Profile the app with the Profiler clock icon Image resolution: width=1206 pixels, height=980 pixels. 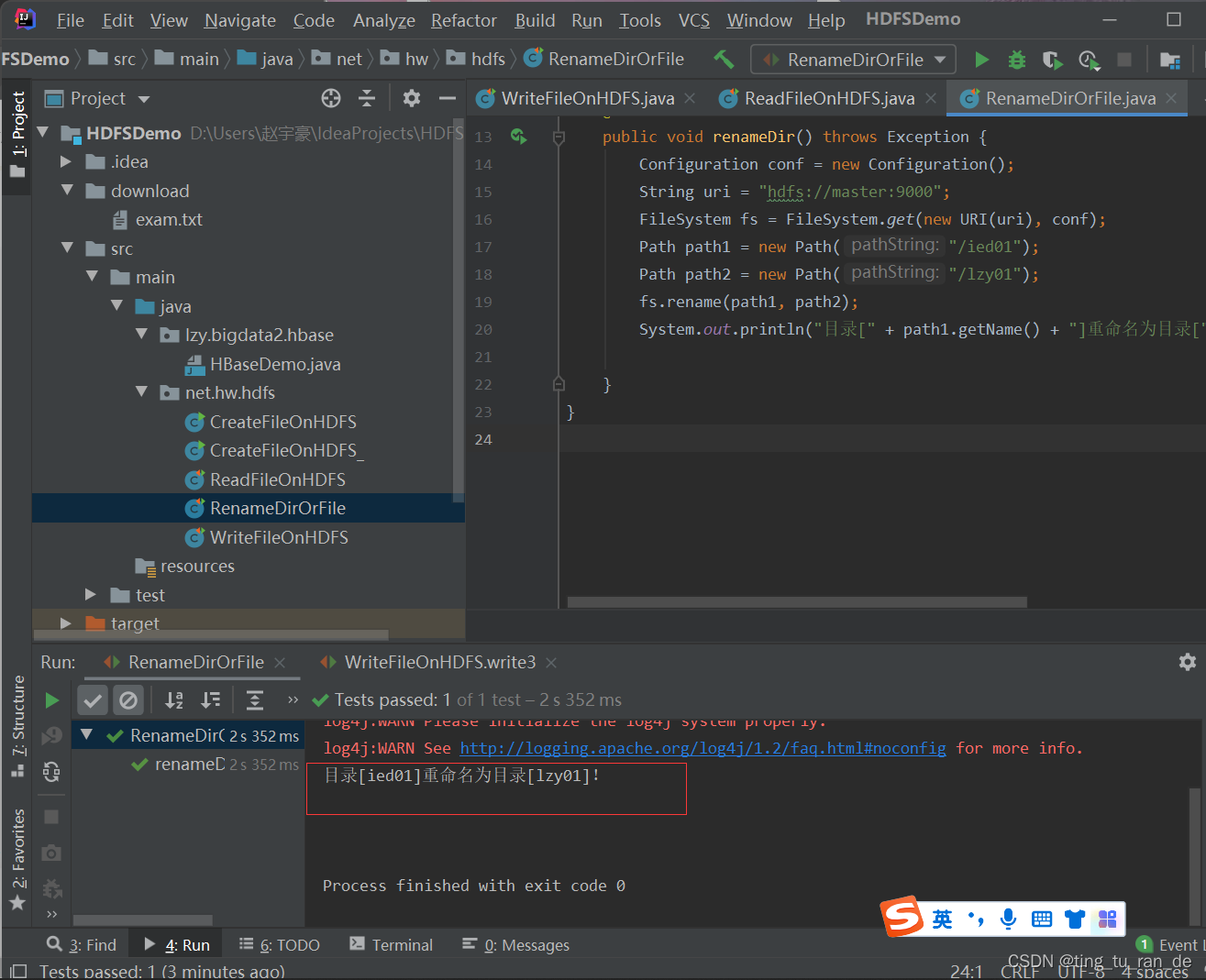pyautogui.click(x=1089, y=60)
